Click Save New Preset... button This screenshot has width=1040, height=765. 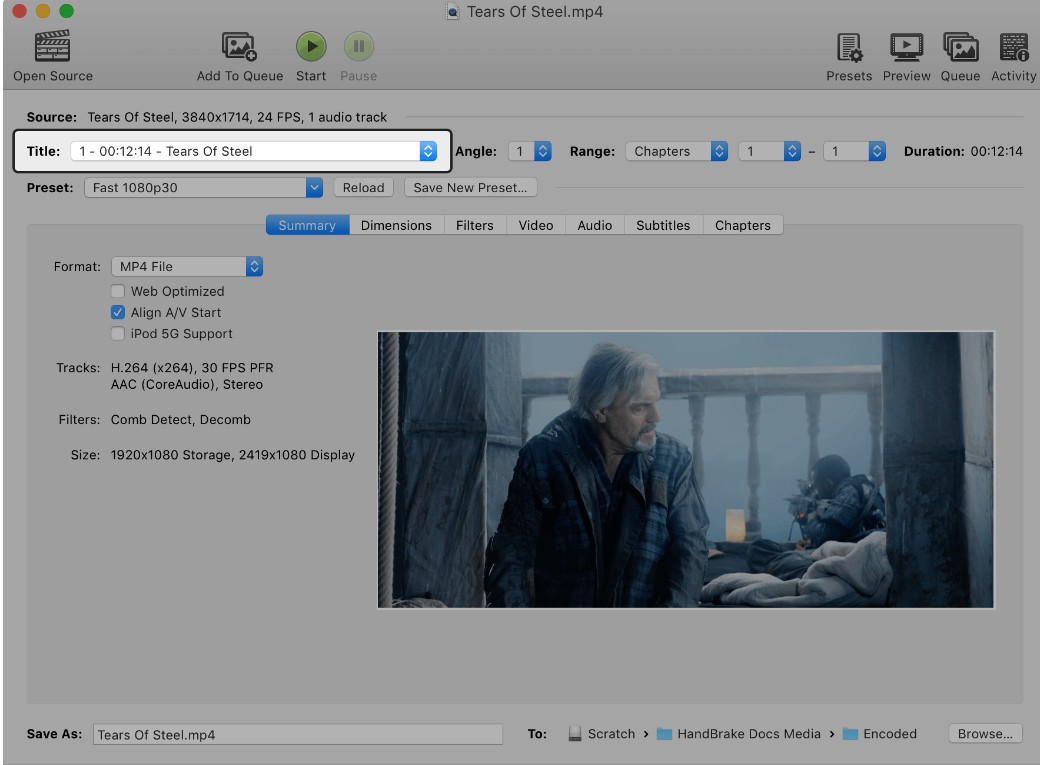(470, 188)
